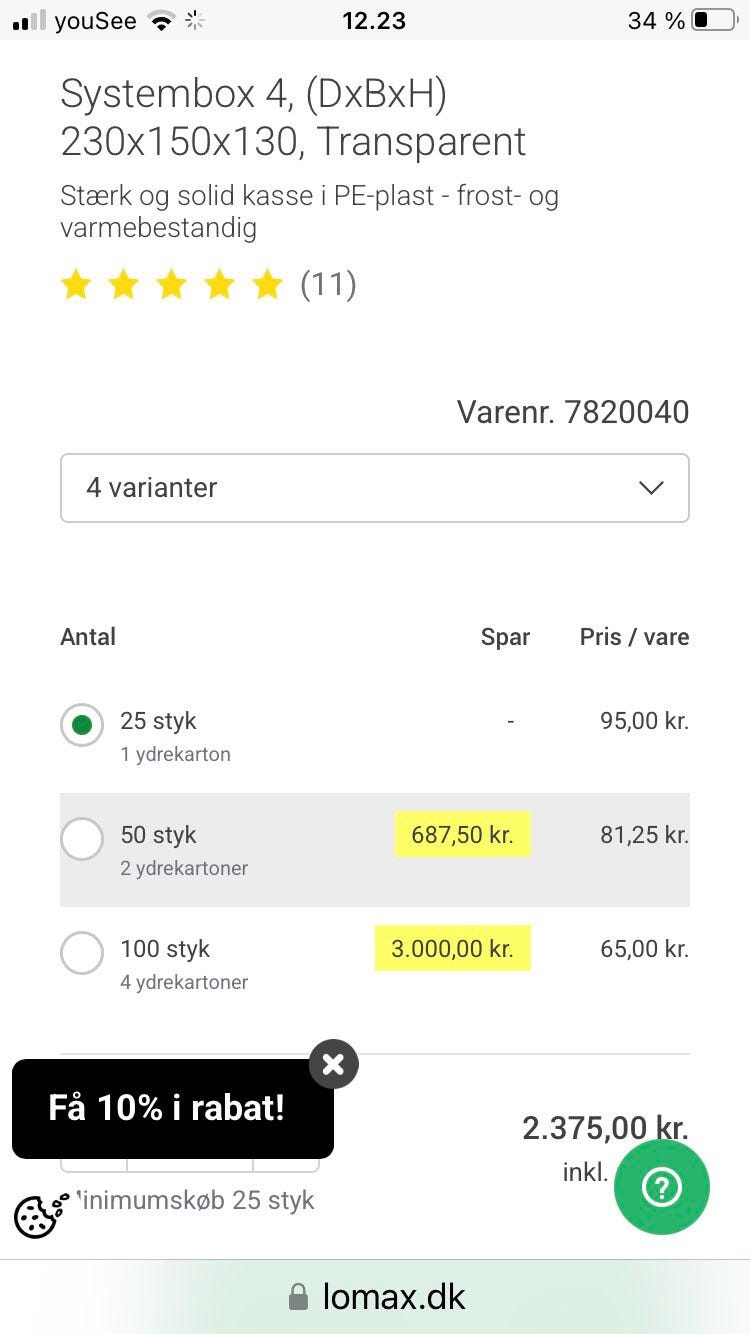
Task: Click the chevron arrow in variants selector
Action: pos(651,488)
